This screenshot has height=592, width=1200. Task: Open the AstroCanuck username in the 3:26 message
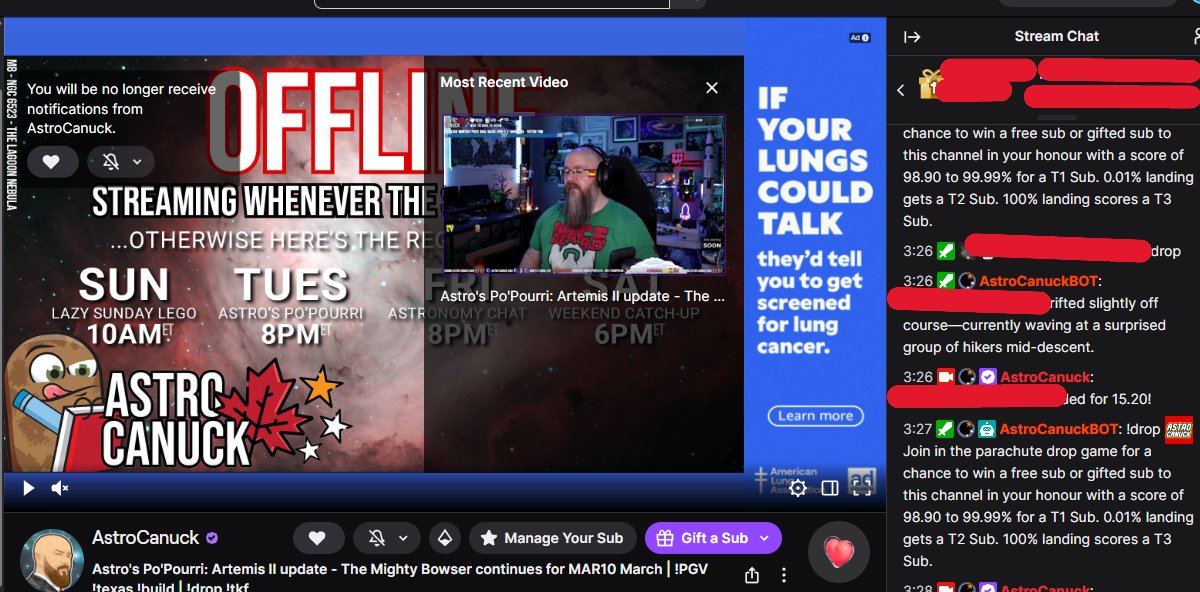coord(1045,377)
